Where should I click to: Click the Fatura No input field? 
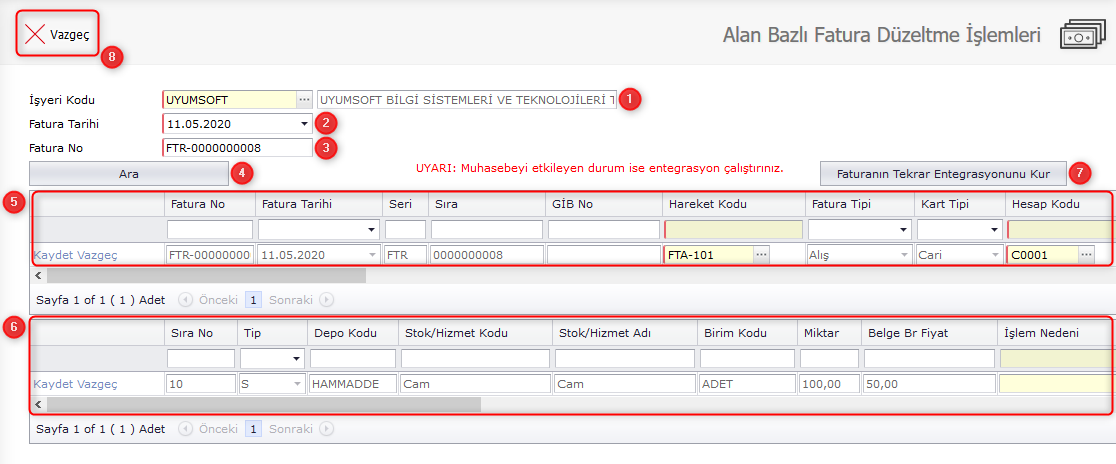(237, 148)
